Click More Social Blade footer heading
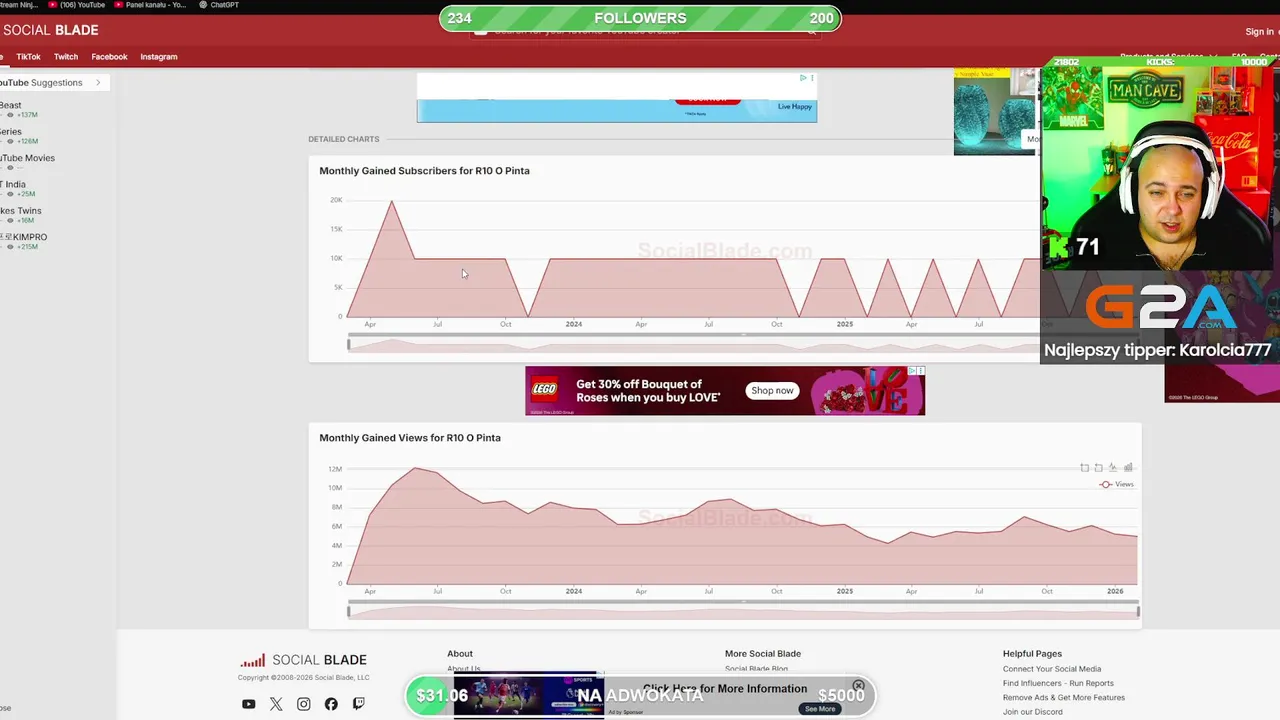 coord(763,654)
